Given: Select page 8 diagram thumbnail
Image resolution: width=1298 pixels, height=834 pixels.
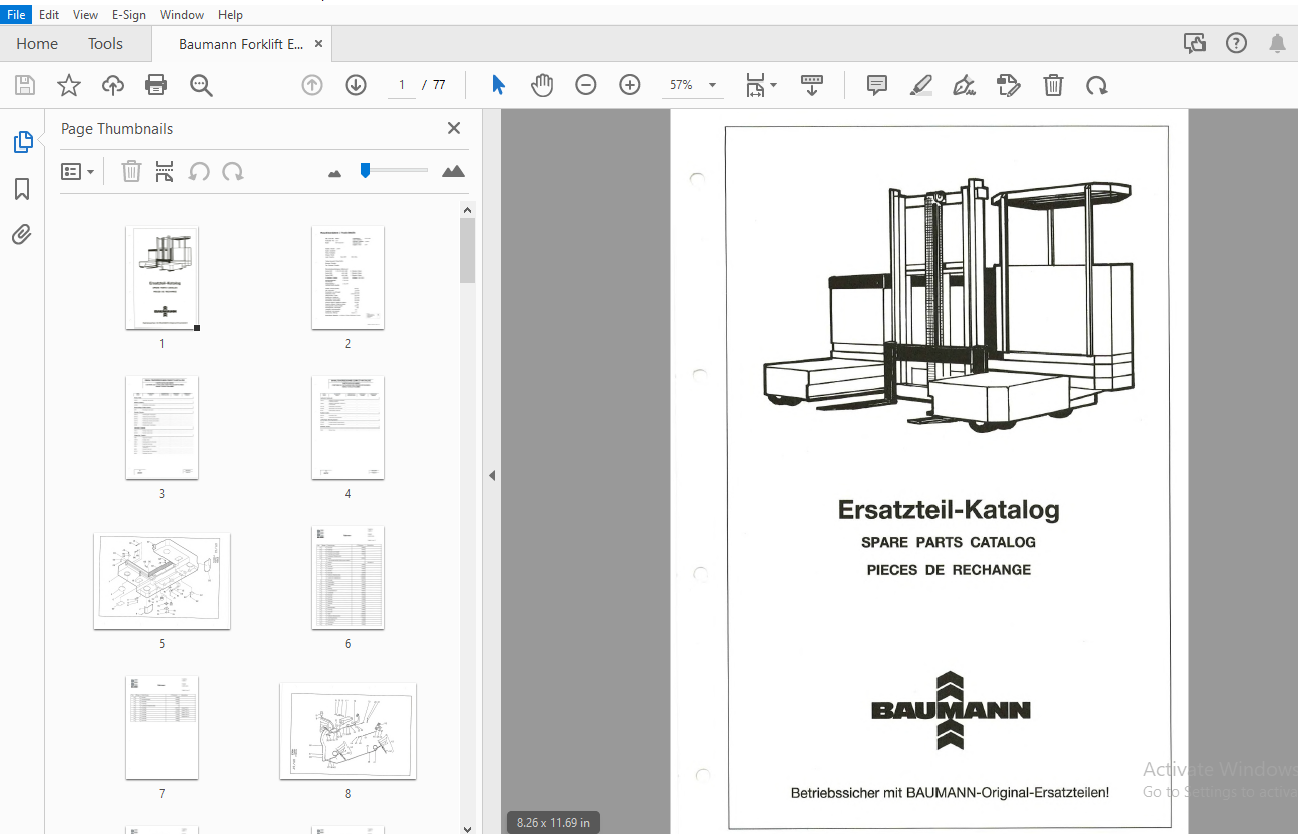Looking at the screenshot, I should [x=348, y=731].
